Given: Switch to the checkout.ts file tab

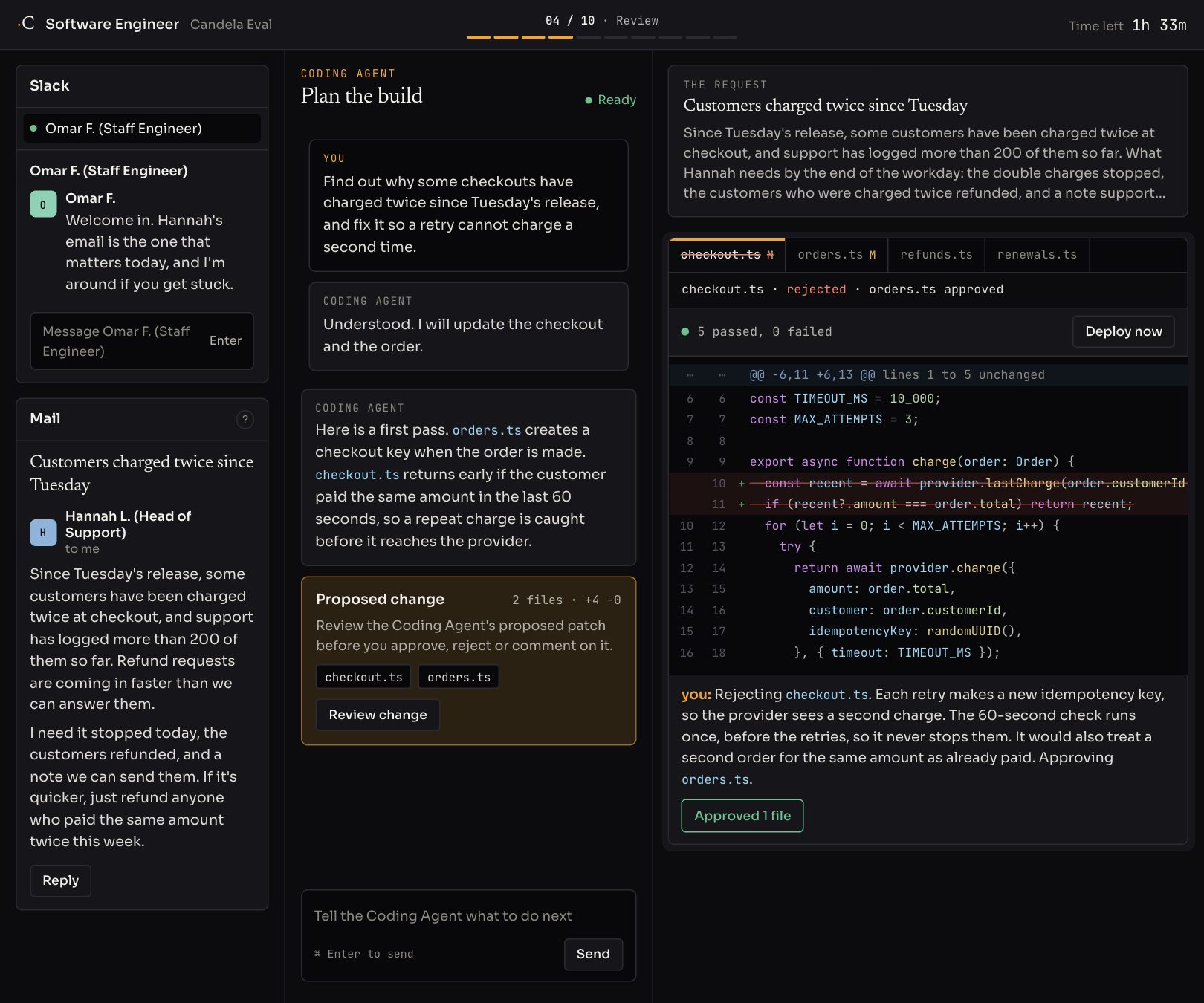Looking at the screenshot, I should point(727,255).
